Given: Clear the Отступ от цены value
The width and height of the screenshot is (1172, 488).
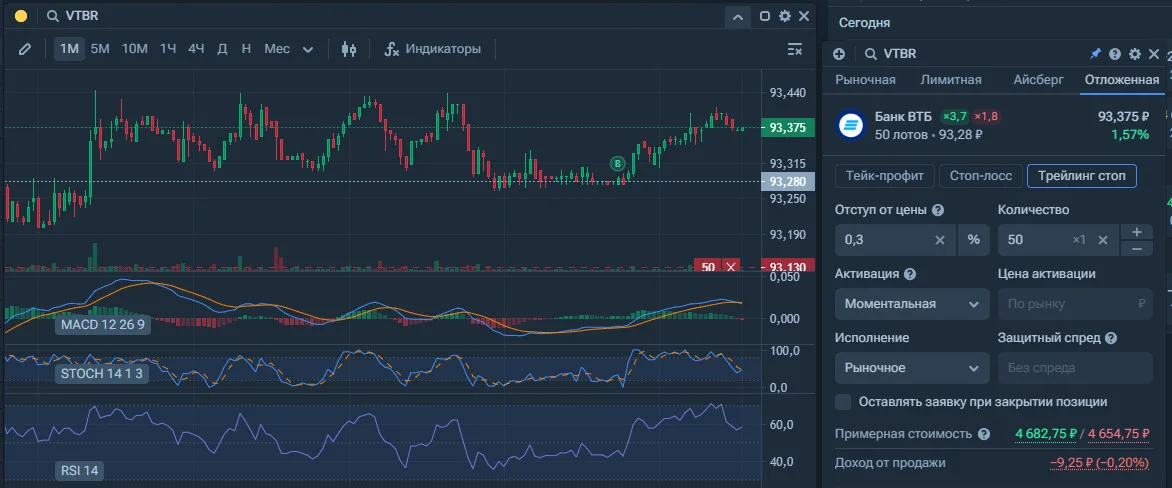Looking at the screenshot, I should pos(940,240).
